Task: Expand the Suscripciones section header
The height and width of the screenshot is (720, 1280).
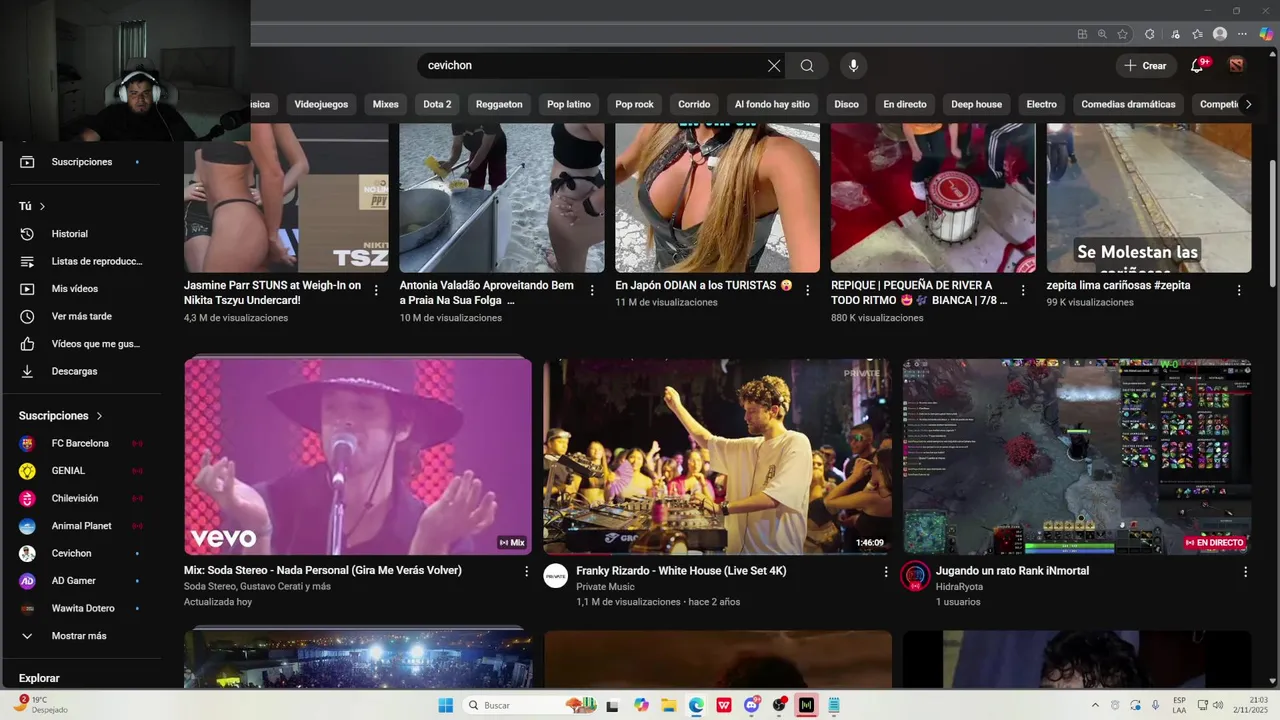Action: [60, 416]
